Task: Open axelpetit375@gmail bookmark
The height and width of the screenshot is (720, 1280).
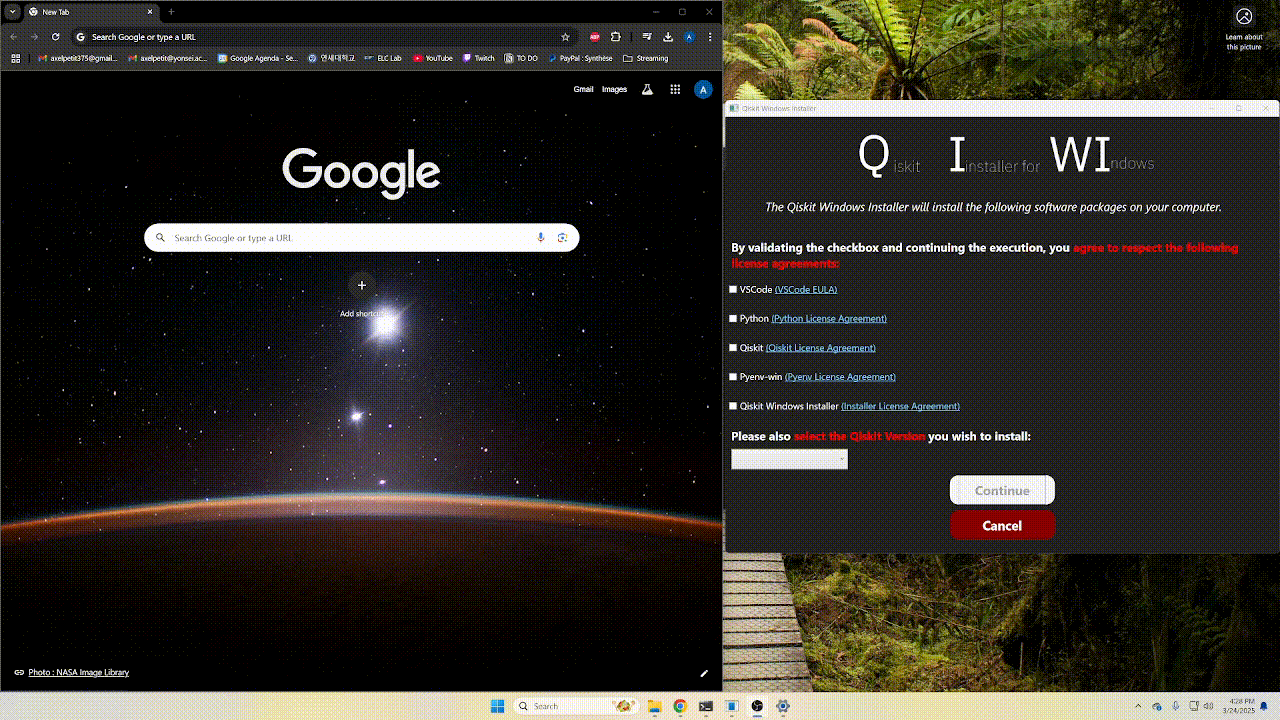Action: pos(78,58)
